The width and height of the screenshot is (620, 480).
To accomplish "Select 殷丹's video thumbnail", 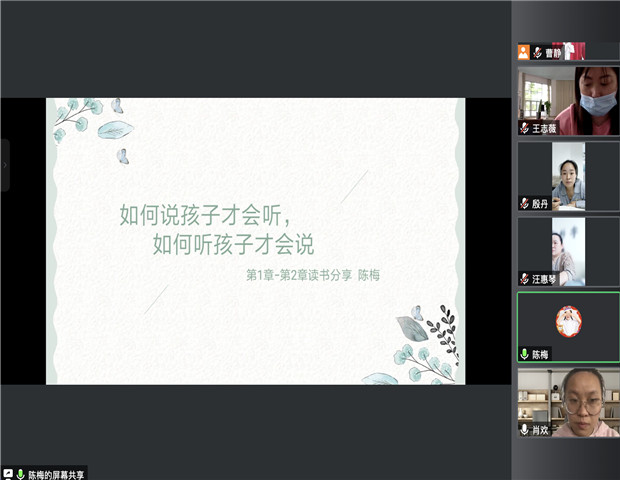I will click(x=566, y=176).
